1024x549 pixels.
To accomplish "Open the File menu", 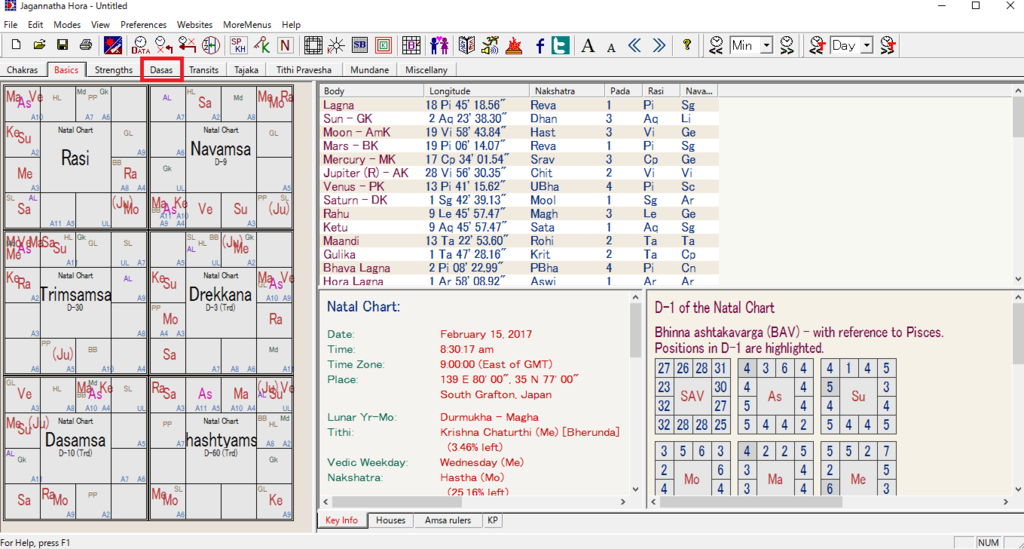I will (10, 25).
